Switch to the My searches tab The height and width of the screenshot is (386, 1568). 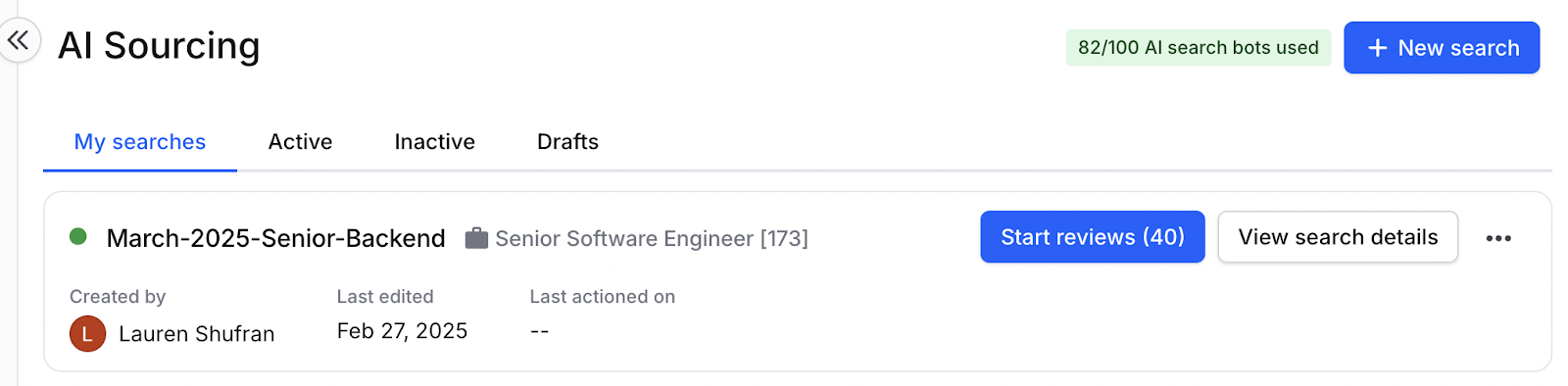(x=140, y=142)
